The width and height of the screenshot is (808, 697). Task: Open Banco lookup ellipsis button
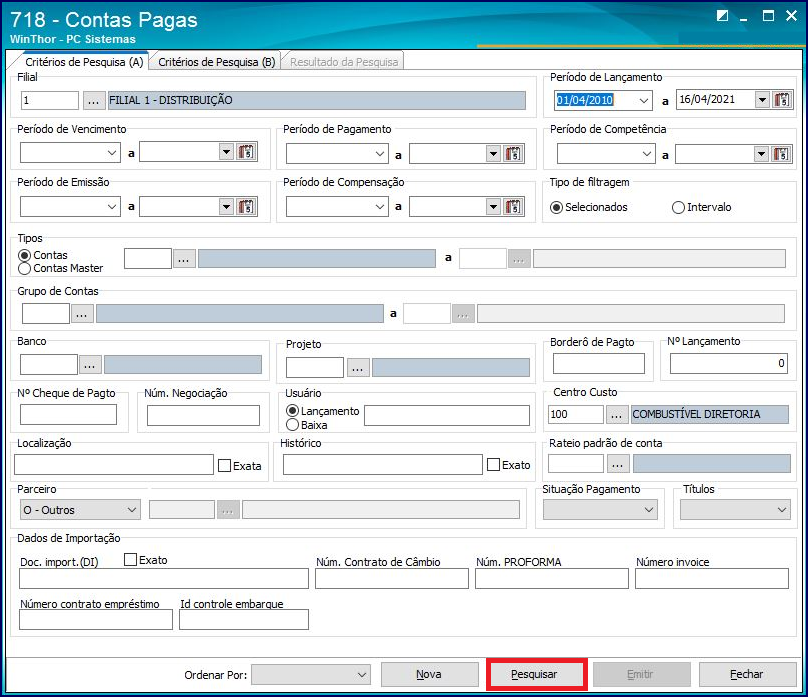(x=90, y=365)
